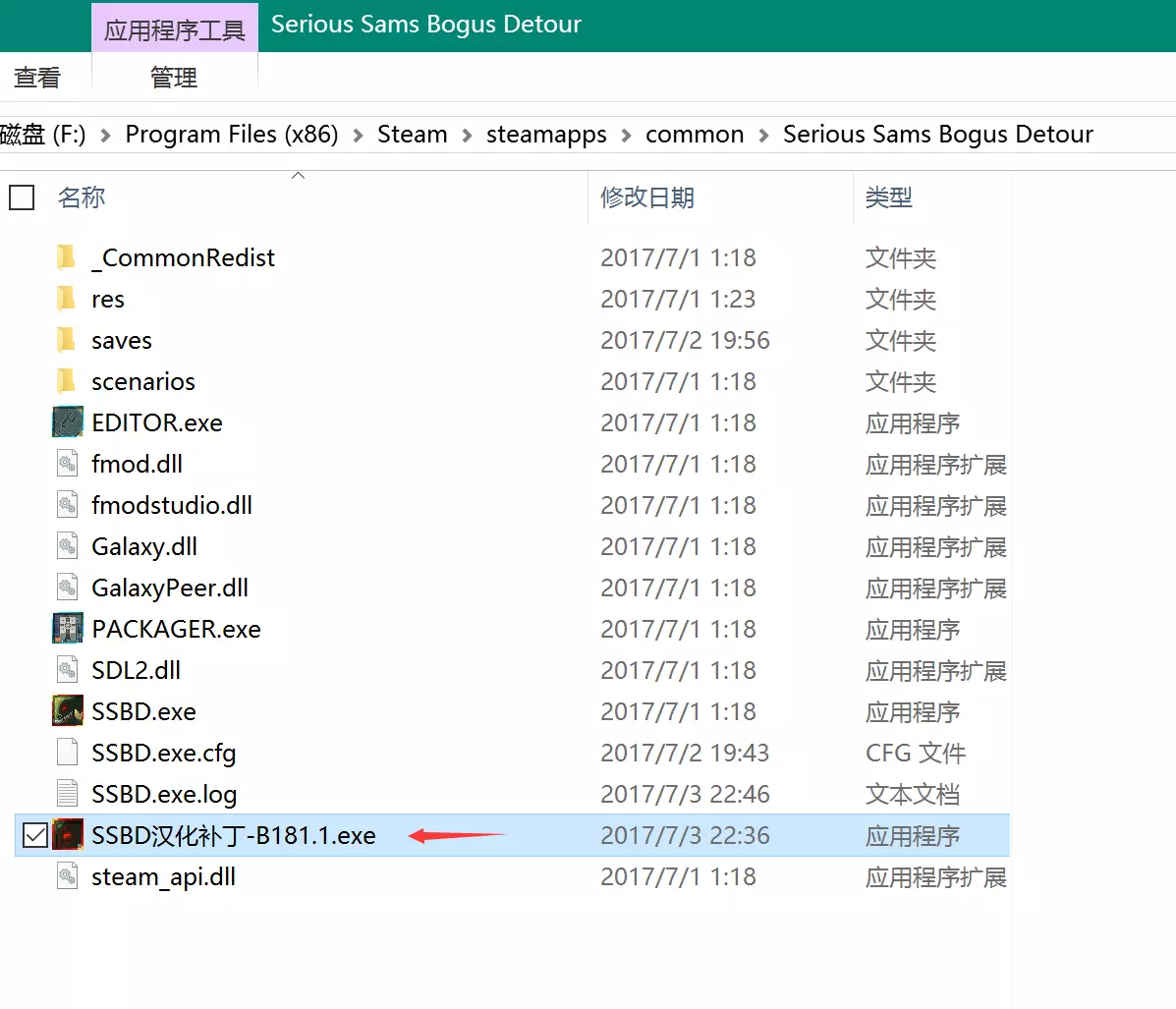Navigate to steamapps in breadcrumb

point(546,135)
